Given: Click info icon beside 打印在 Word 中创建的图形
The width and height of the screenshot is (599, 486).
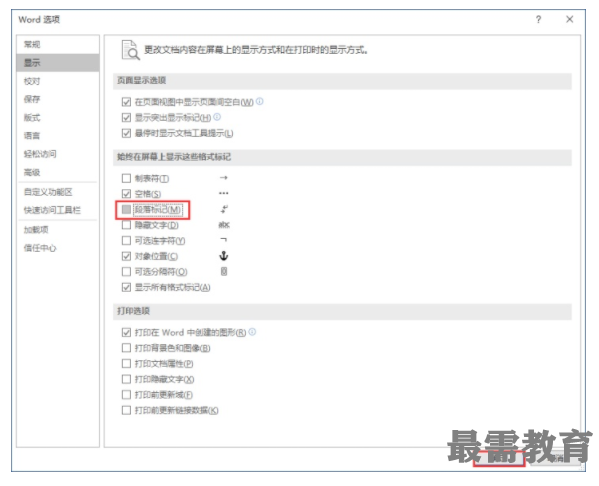Looking at the screenshot, I should click(x=252, y=332).
